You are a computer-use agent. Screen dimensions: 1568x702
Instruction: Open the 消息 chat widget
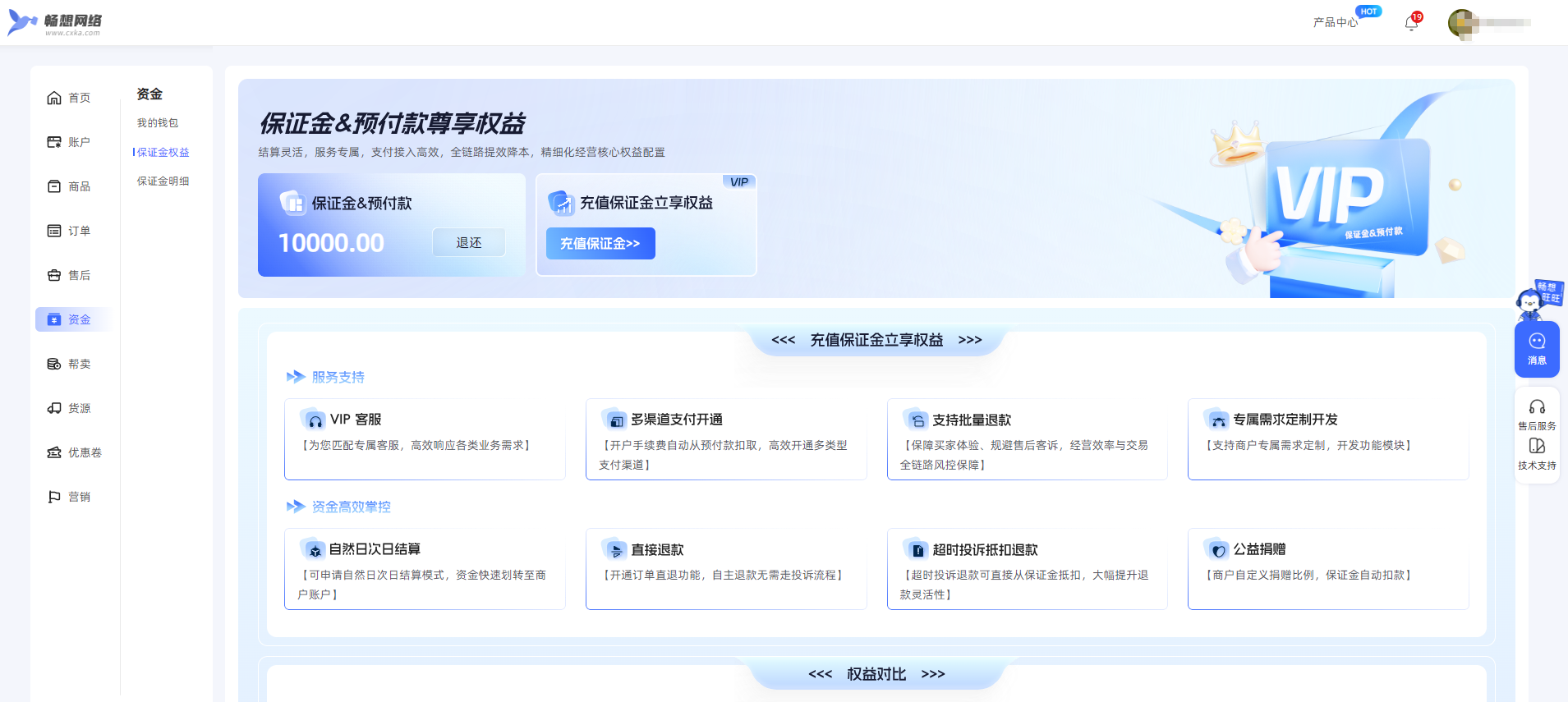click(1536, 348)
